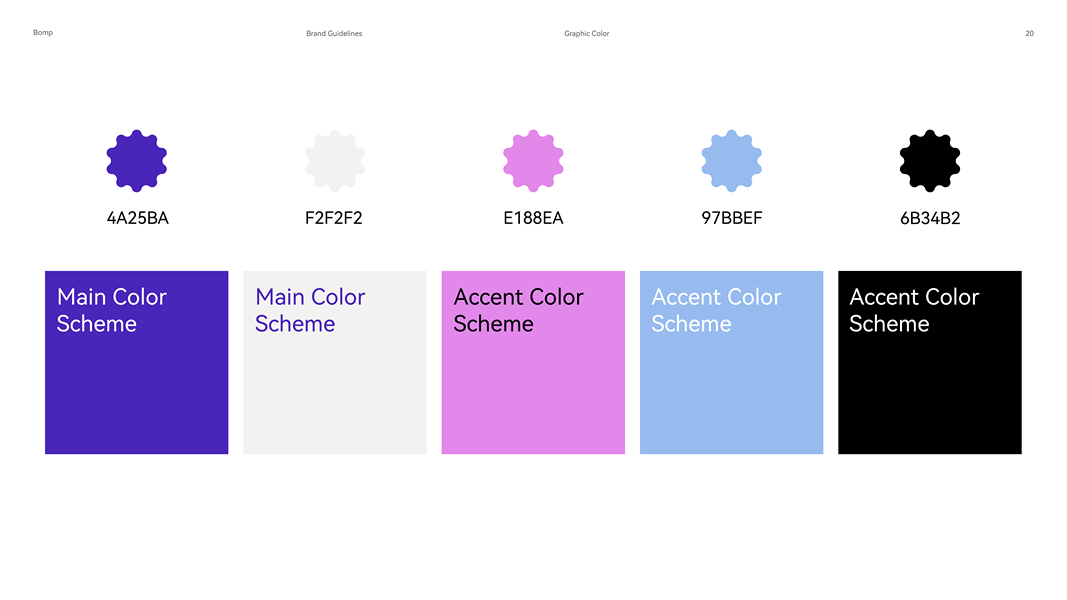Click the Bomp brand name in header
Viewport: 1067px width, 600px height.
point(43,33)
